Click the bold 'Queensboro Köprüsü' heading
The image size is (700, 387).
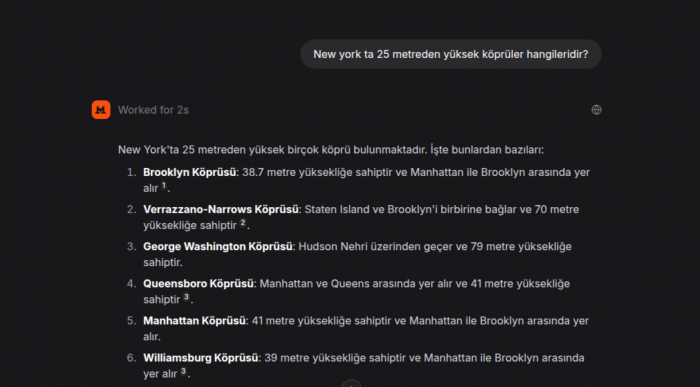(x=198, y=283)
